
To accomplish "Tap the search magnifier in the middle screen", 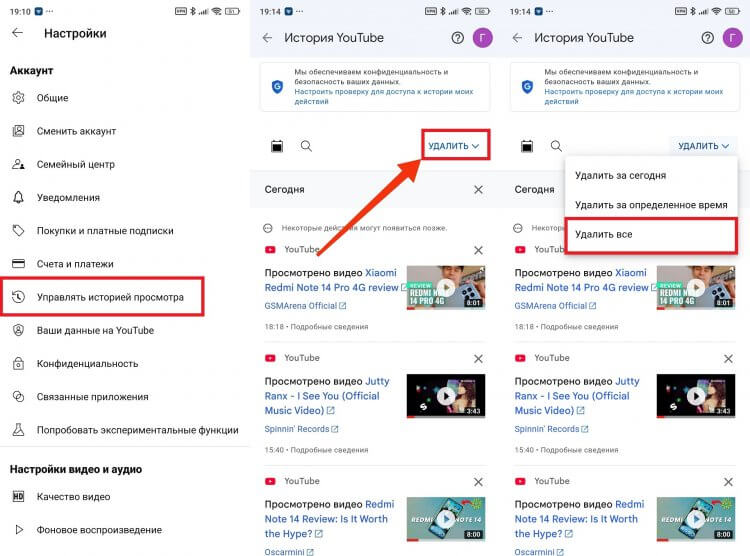I will [x=306, y=146].
